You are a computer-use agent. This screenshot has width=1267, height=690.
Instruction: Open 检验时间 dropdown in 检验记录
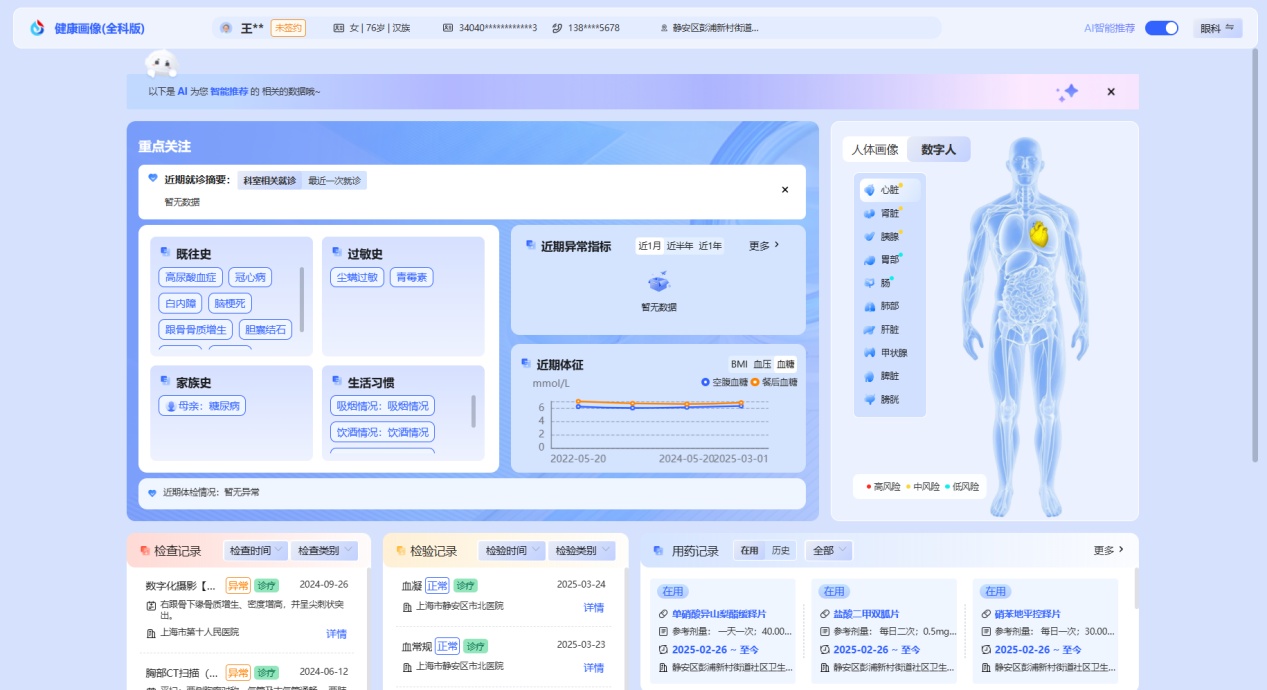(513, 551)
